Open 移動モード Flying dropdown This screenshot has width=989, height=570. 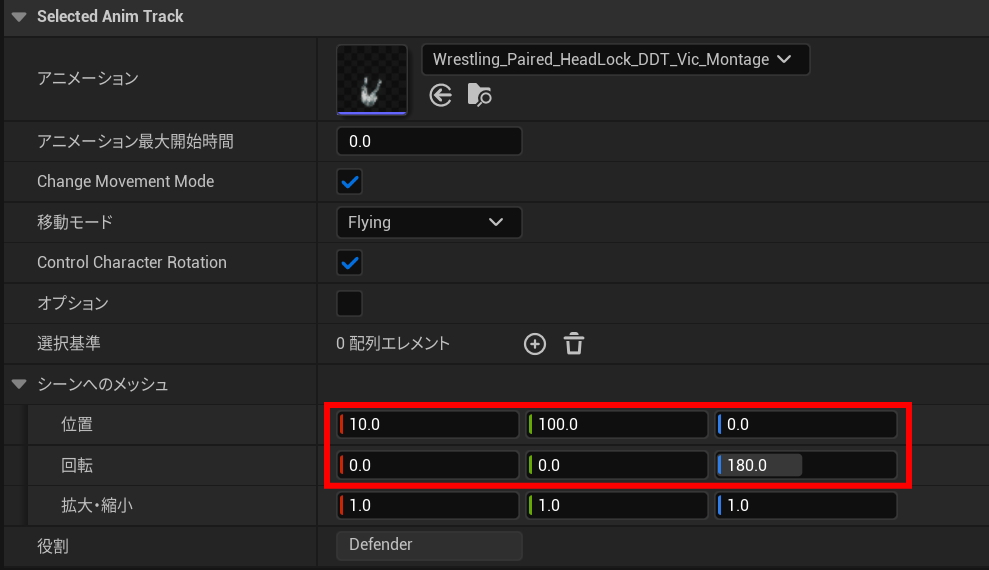click(428, 222)
